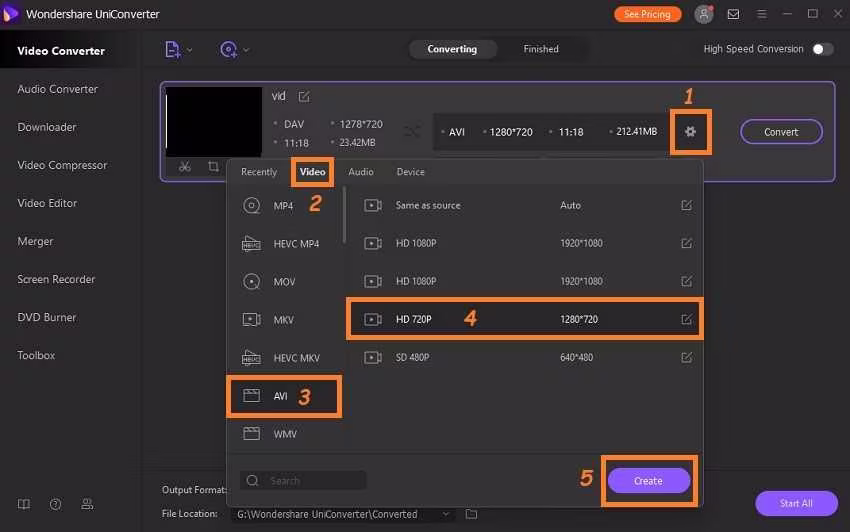
Task: Choose the SD 480P preset
Action: [x=525, y=357]
